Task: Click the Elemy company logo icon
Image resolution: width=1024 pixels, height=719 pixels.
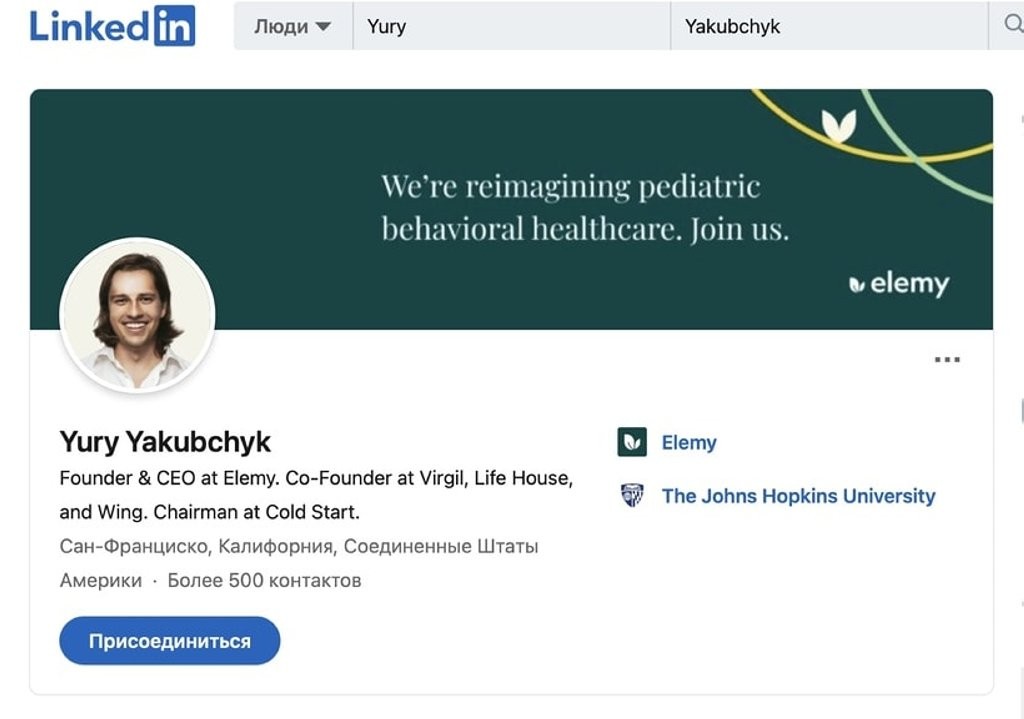Action: pos(632,442)
